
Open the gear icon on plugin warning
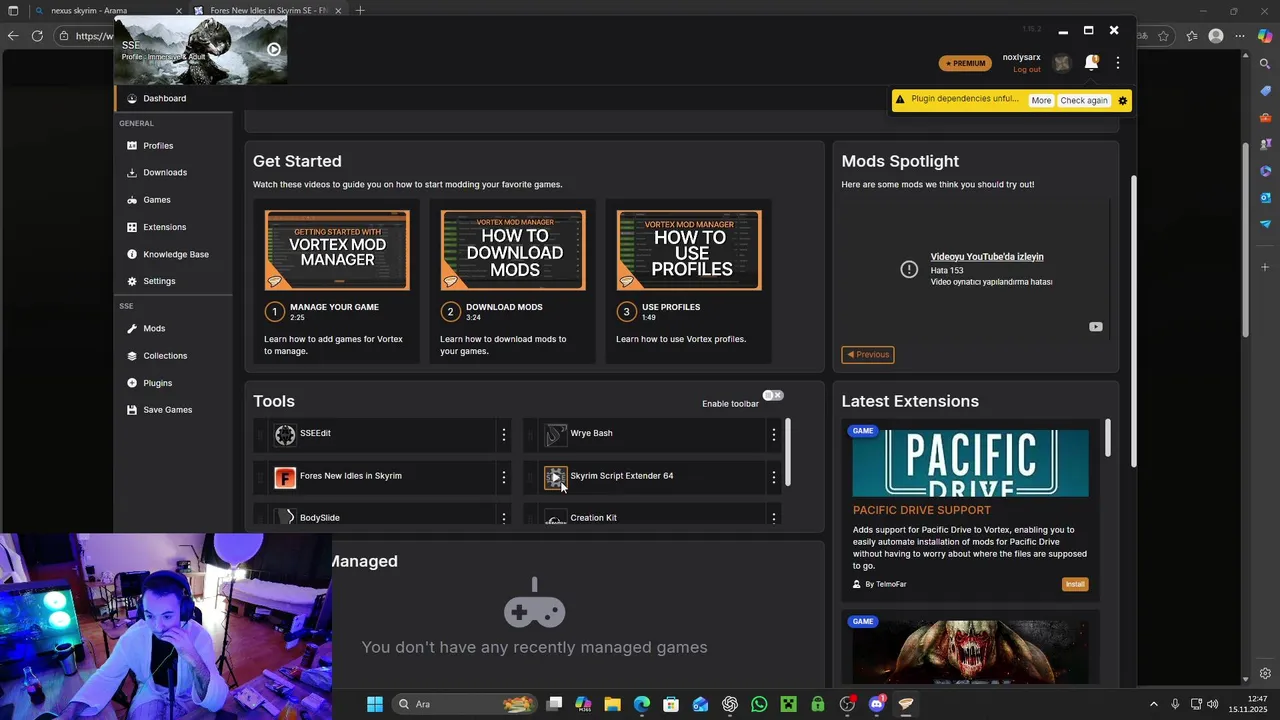pyautogui.click(x=1122, y=101)
